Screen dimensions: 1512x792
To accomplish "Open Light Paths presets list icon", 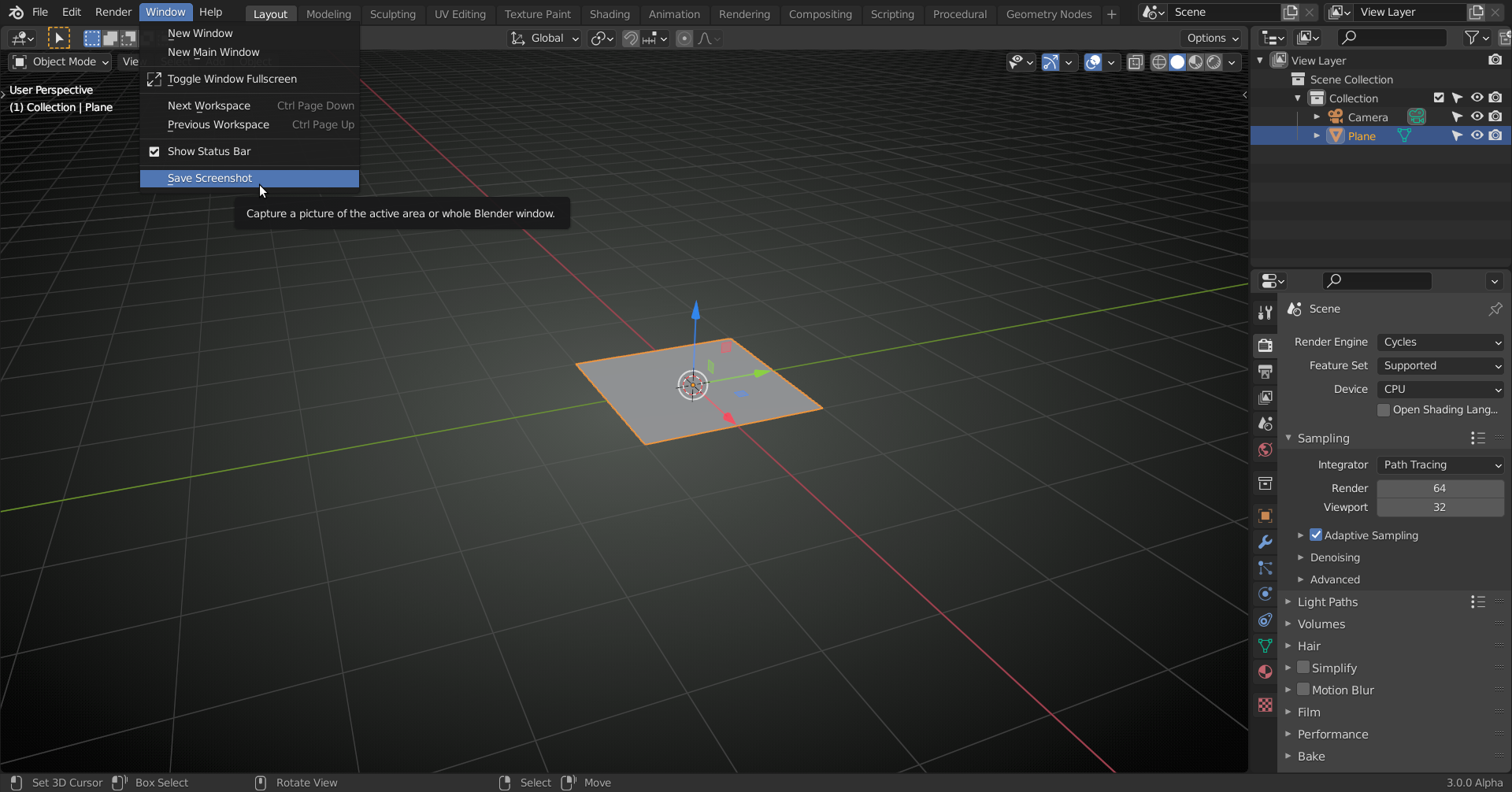I will [x=1478, y=601].
